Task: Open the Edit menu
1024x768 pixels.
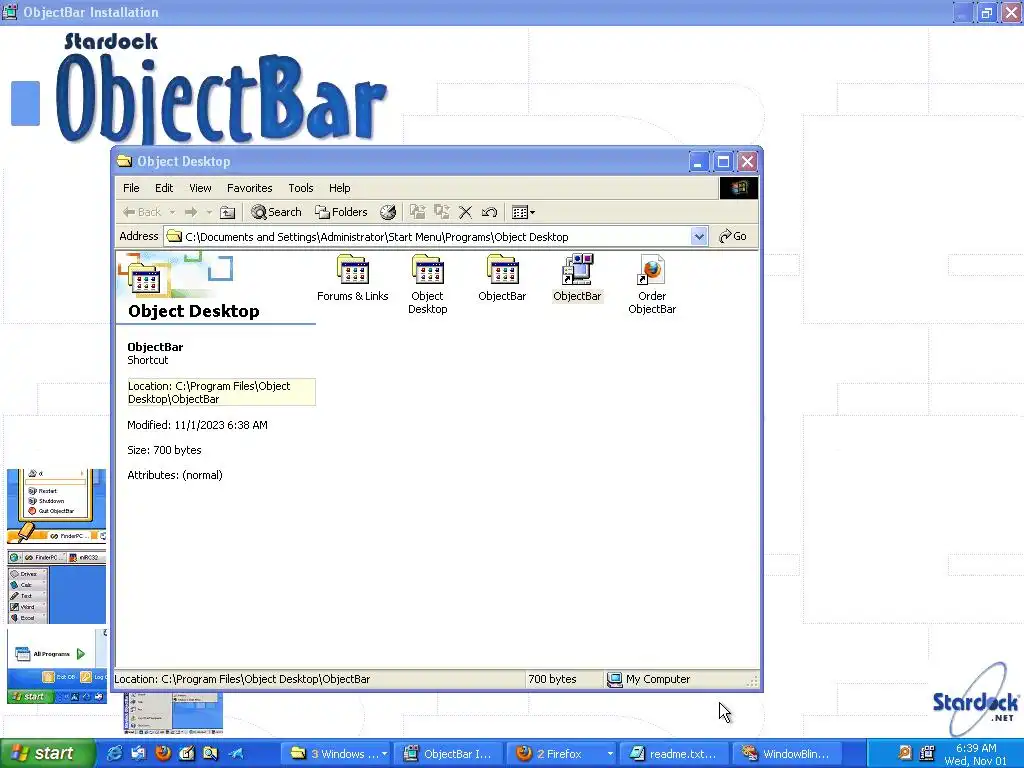Action: [164, 188]
